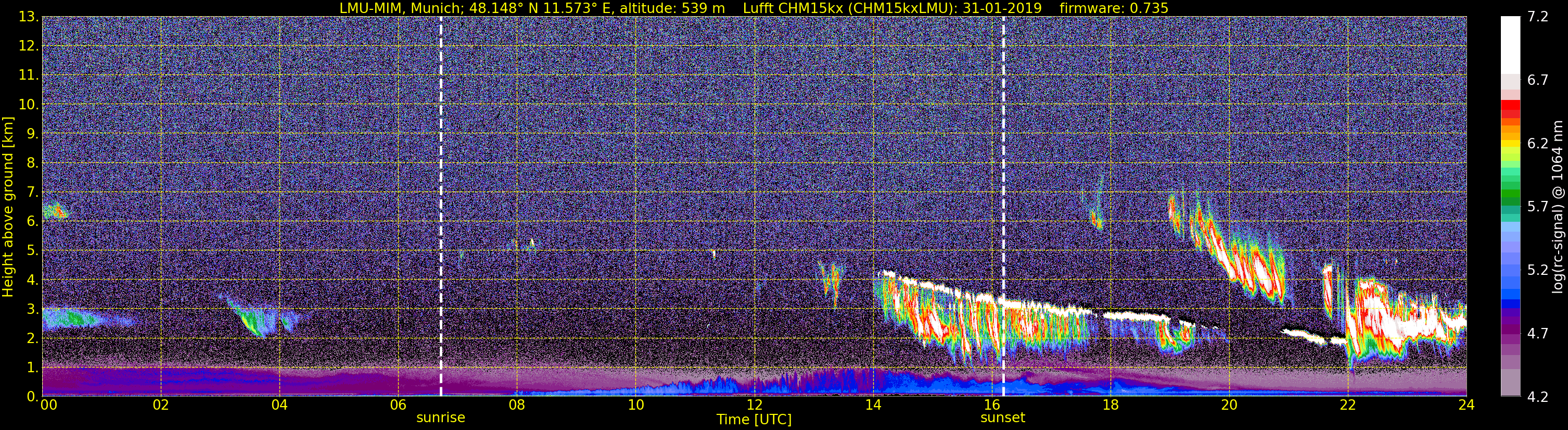Click the time axis tick label '08'
Image resolution: width=1568 pixels, height=430 pixels.
pyautogui.click(x=517, y=406)
